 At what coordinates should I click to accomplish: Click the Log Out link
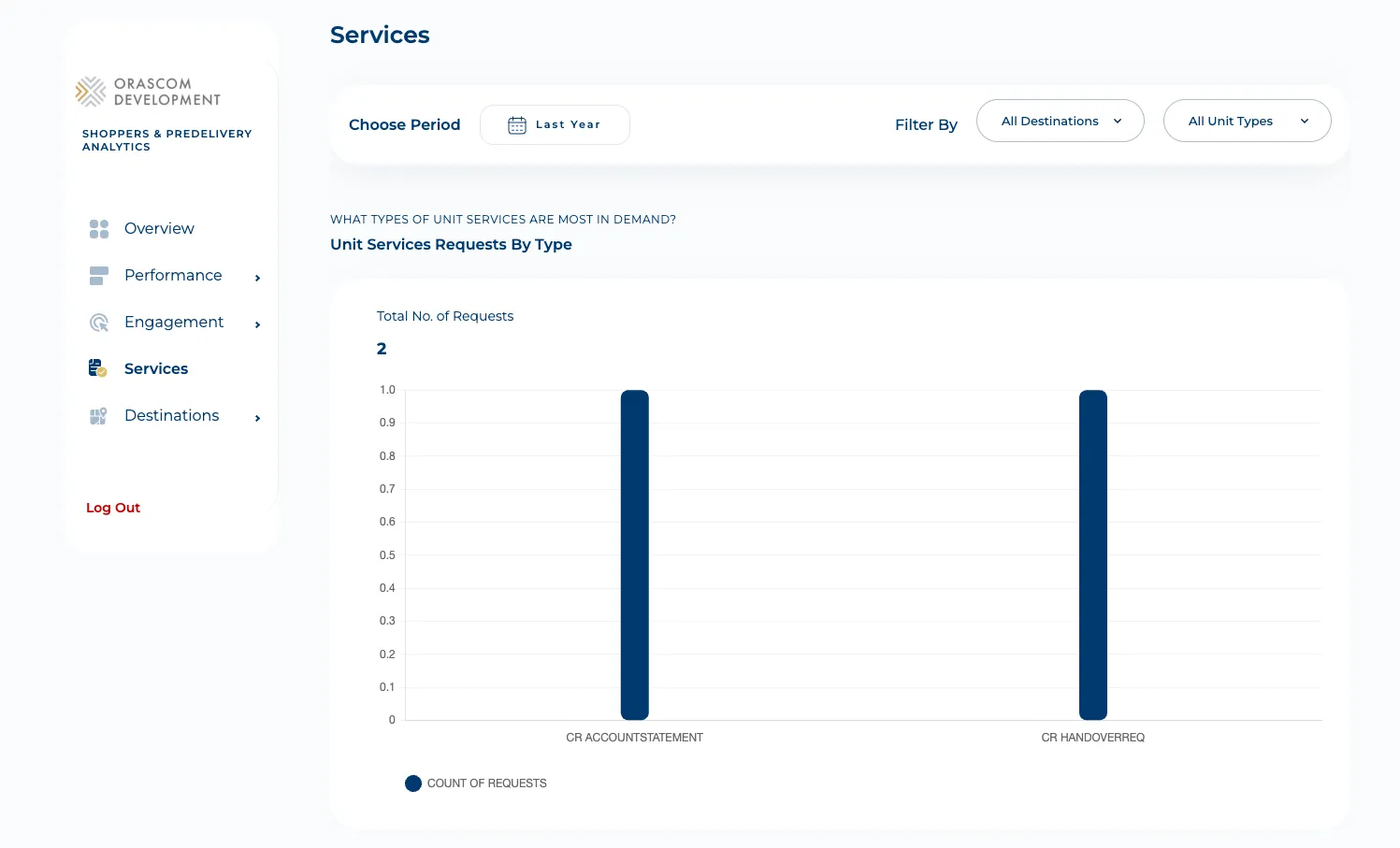click(113, 508)
